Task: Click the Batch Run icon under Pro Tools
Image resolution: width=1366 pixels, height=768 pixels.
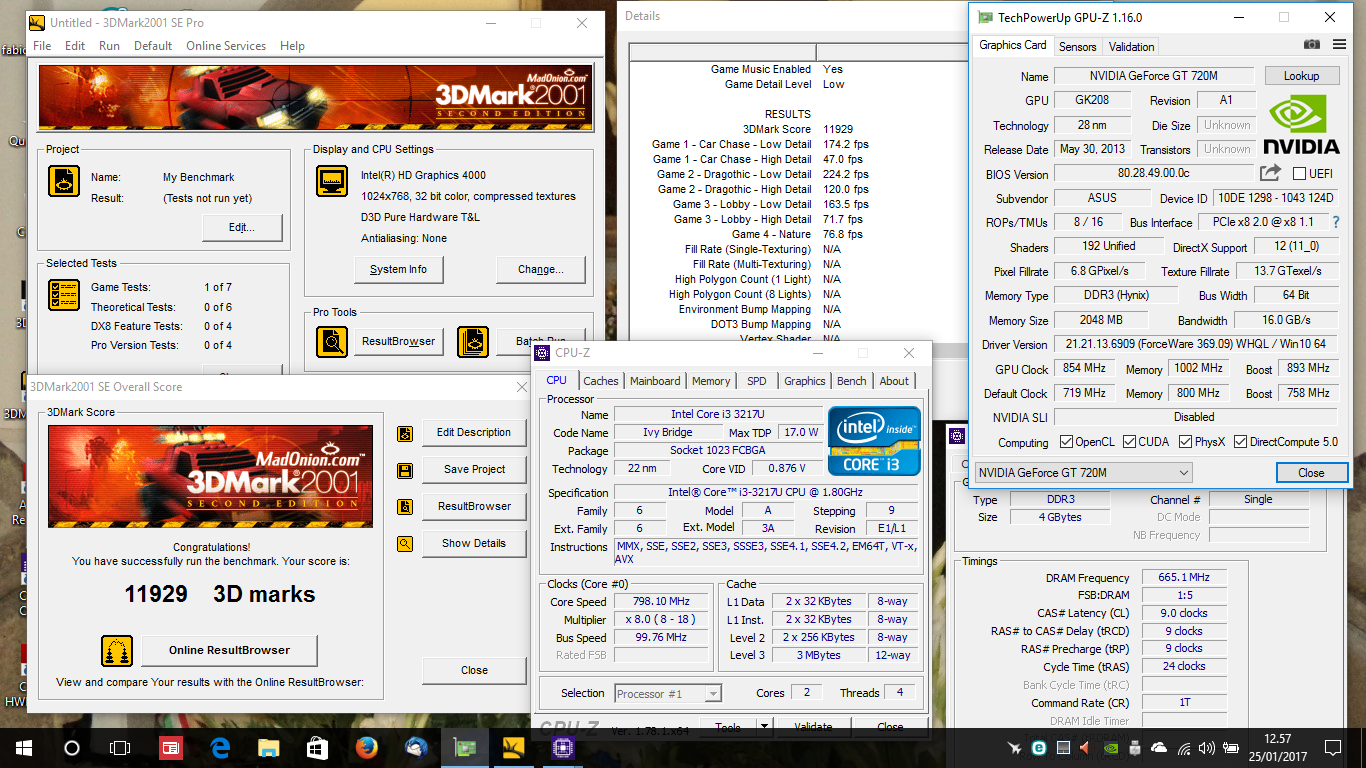Action: click(x=473, y=341)
